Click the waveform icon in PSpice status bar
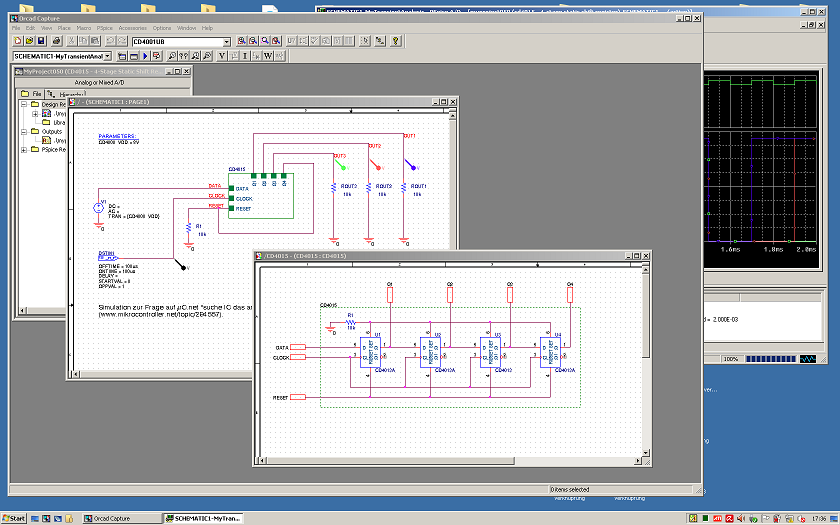 808,359
